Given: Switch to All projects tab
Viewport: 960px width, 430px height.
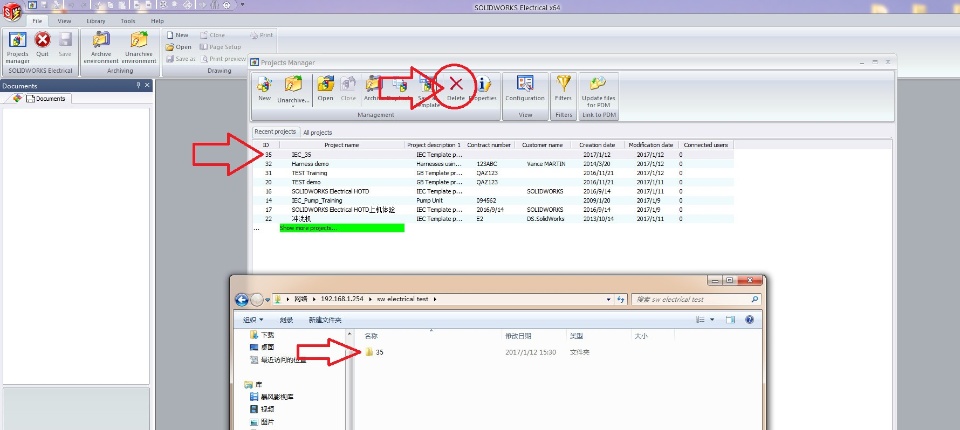Looking at the screenshot, I should (318, 132).
